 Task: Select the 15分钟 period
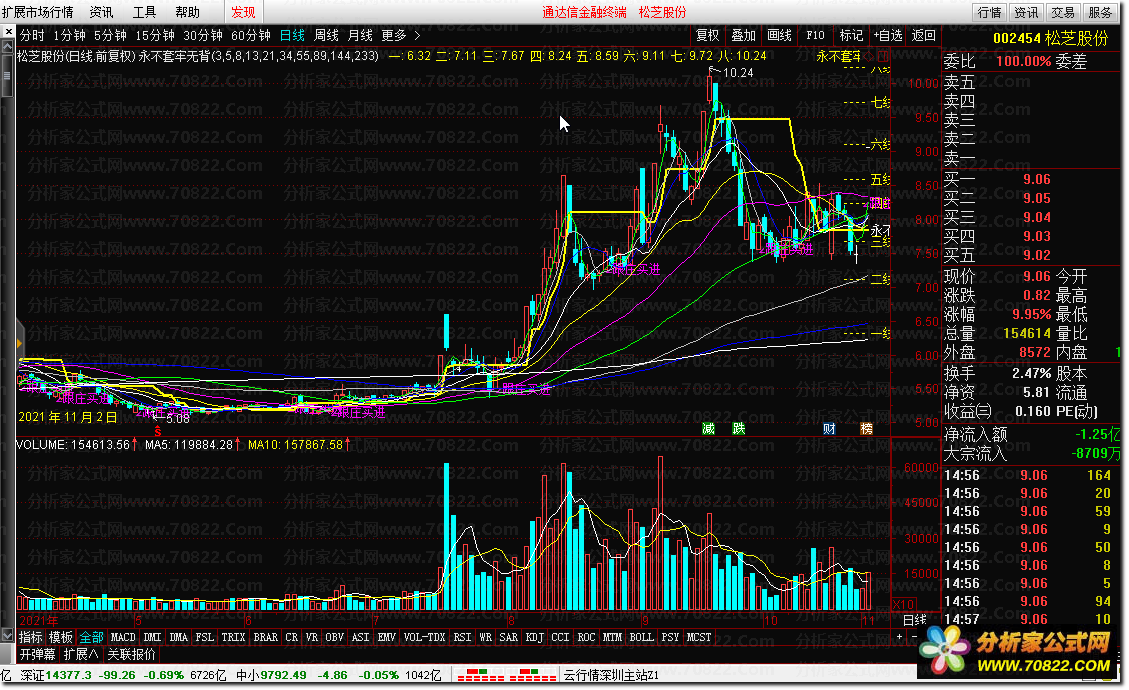155,35
